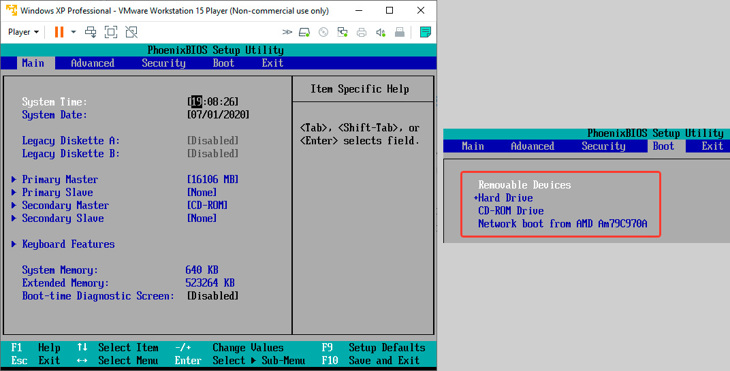The image size is (730, 371).
Task: Click Boot-time Diagnostic Screen Disabled value
Action: pyautogui.click(x=213, y=296)
